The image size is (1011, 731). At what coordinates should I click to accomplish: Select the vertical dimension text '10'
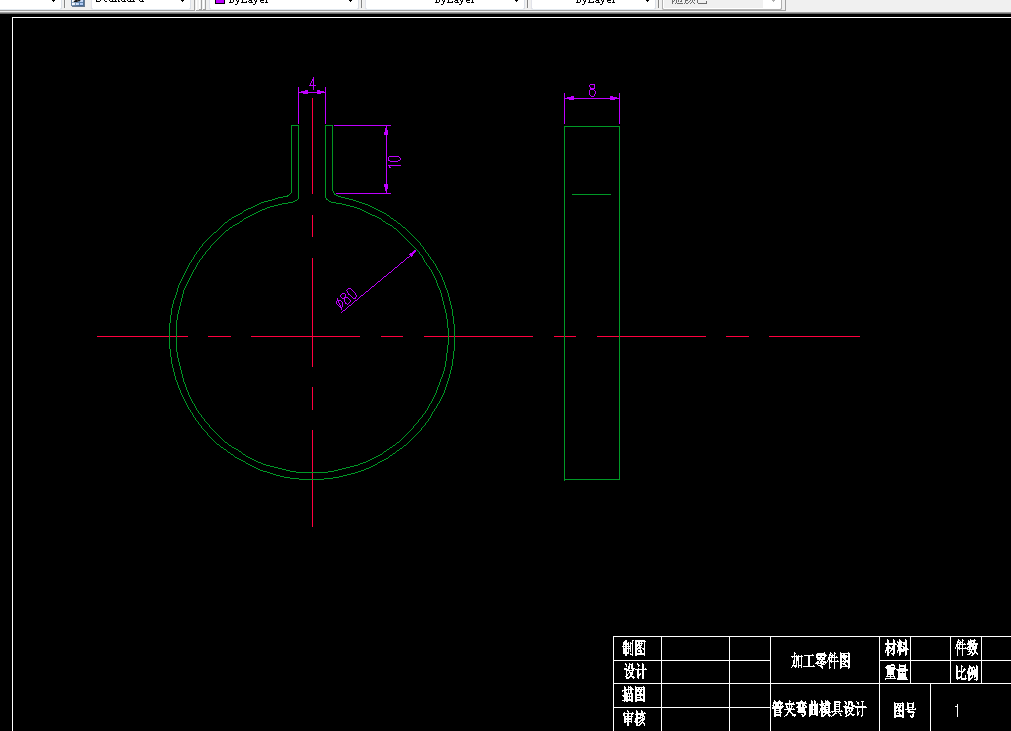[x=394, y=161]
